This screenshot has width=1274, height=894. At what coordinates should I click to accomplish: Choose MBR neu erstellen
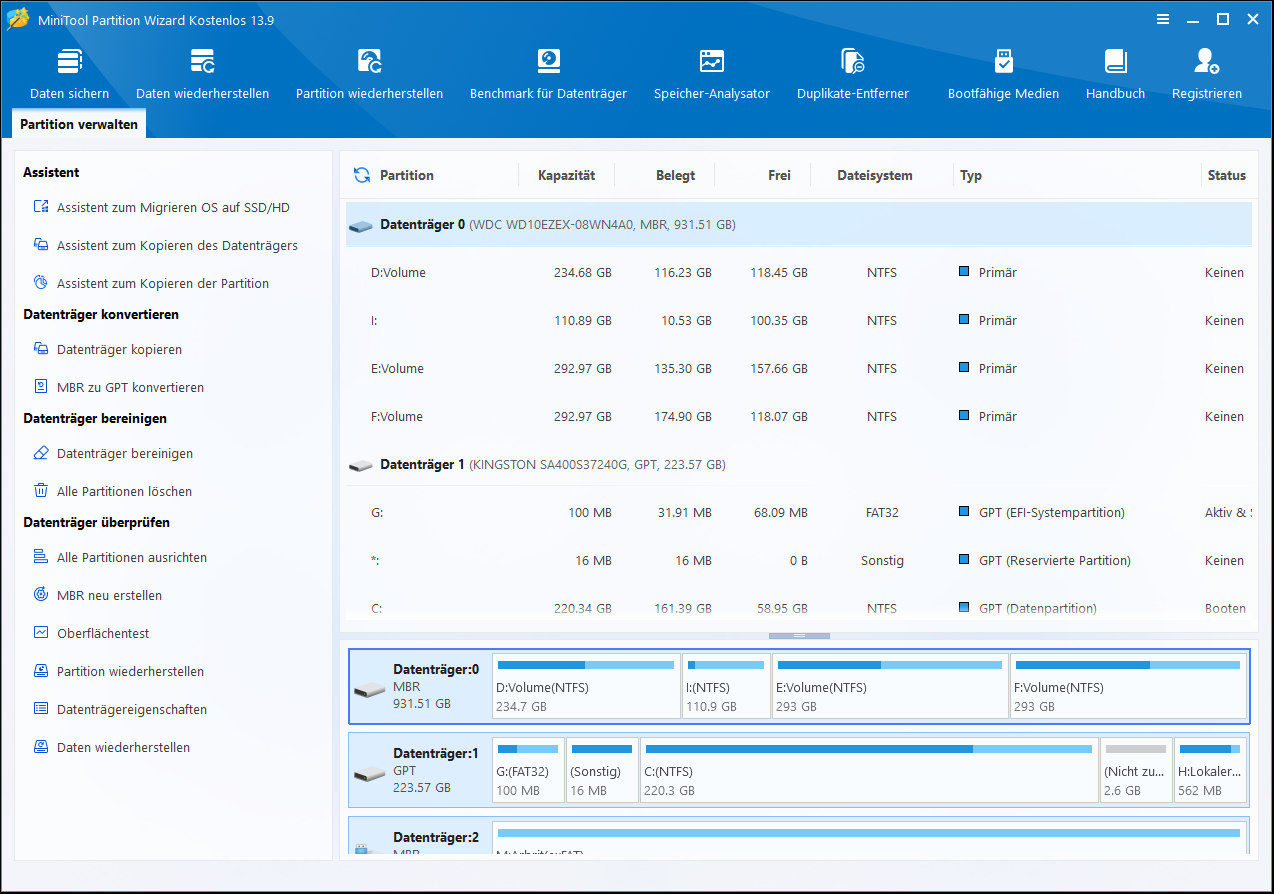[97, 595]
